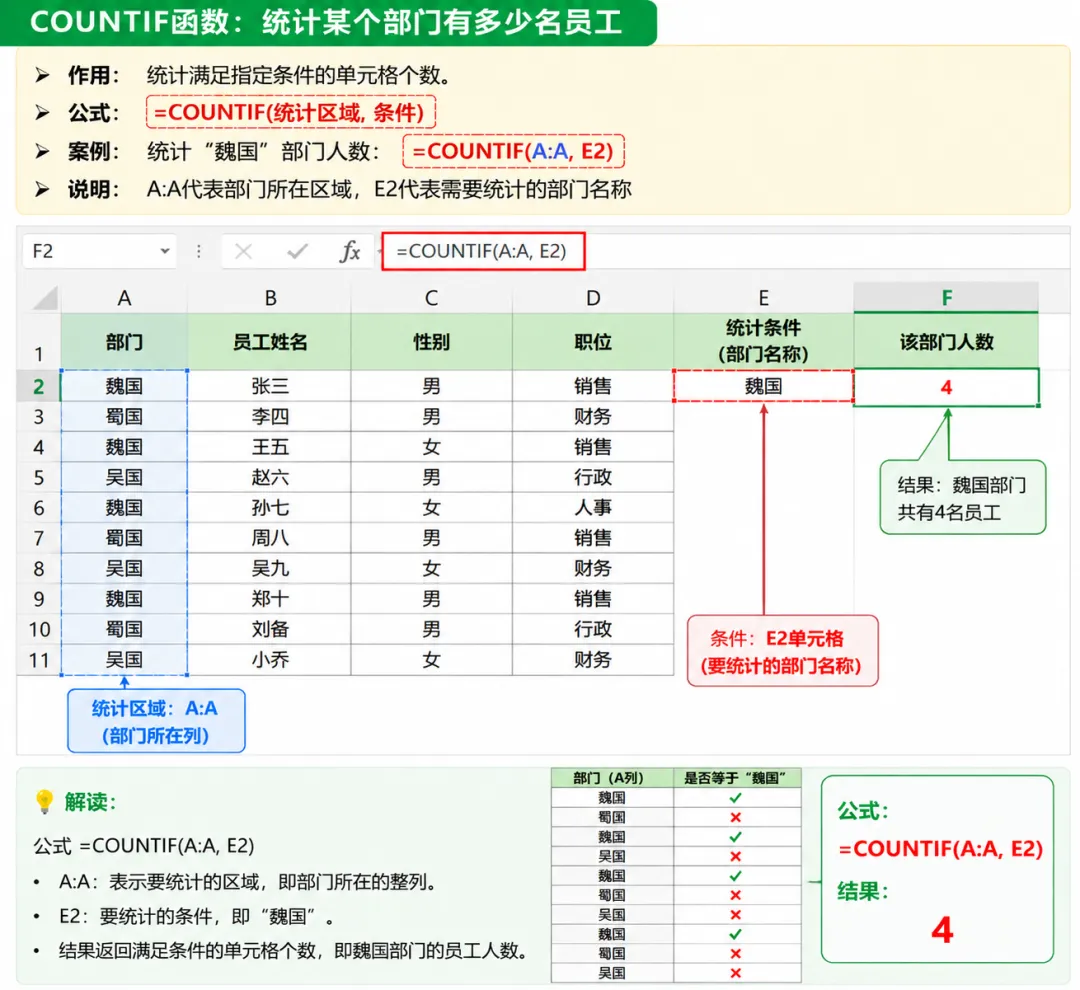Viewport: 1080px width, 990px height.
Task: Click 财务 in 李四's row
Action: [x=593, y=417]
